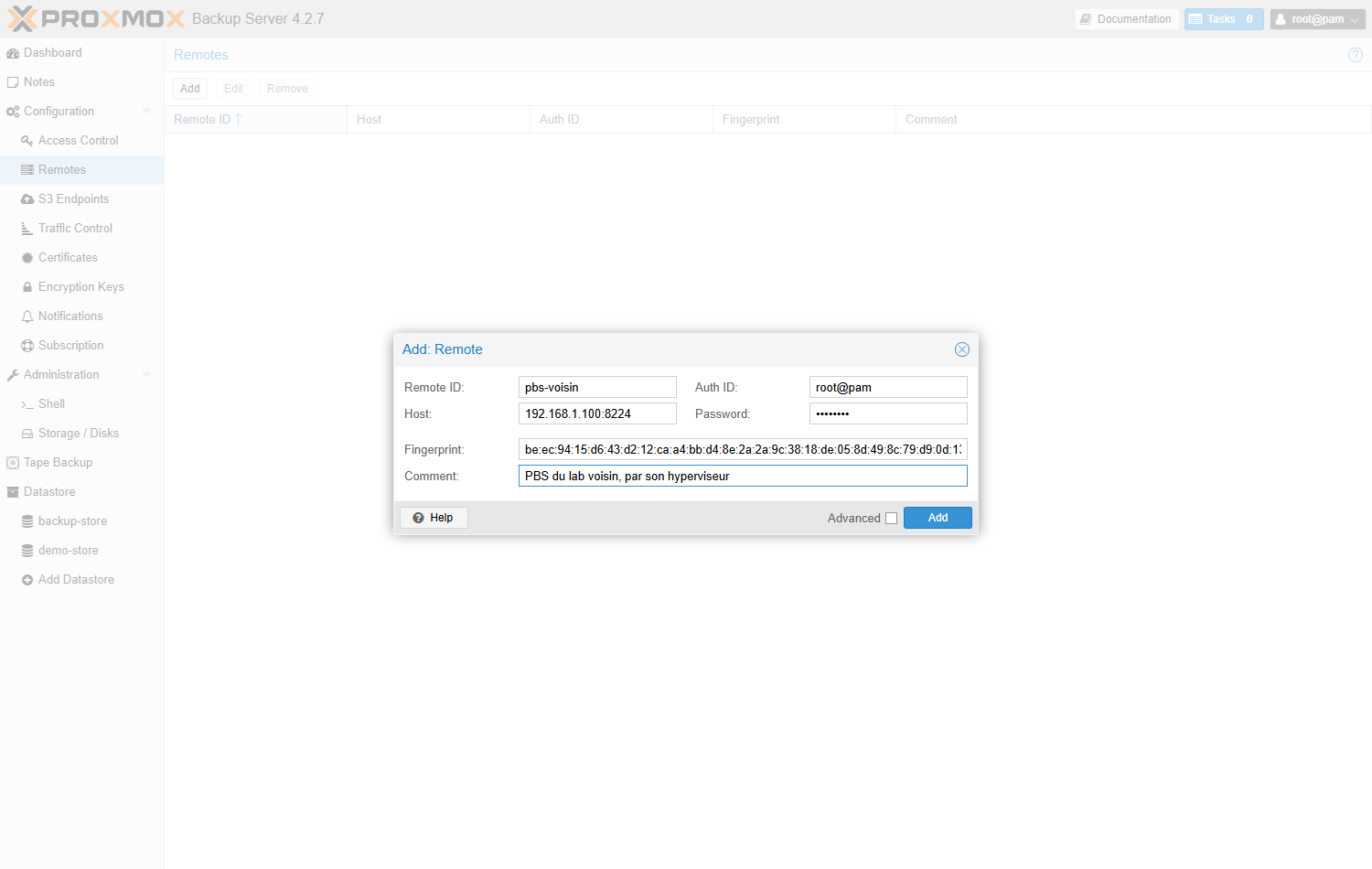Open Encryption Keys page
The width and height of the screenshot is (1372, 869).
click(x=81, y=287)
